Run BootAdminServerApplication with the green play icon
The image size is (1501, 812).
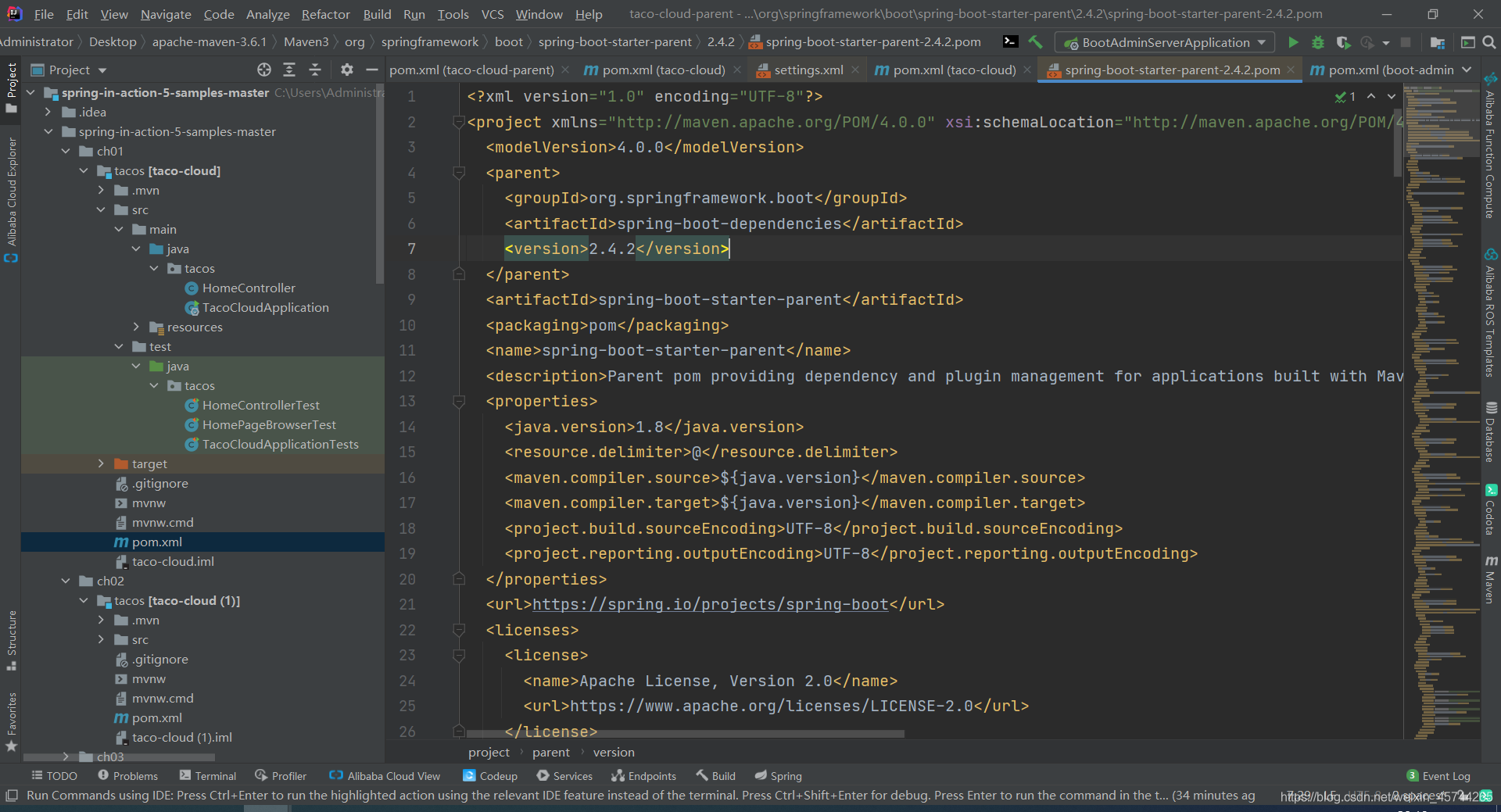click(x=1293, y=42)
